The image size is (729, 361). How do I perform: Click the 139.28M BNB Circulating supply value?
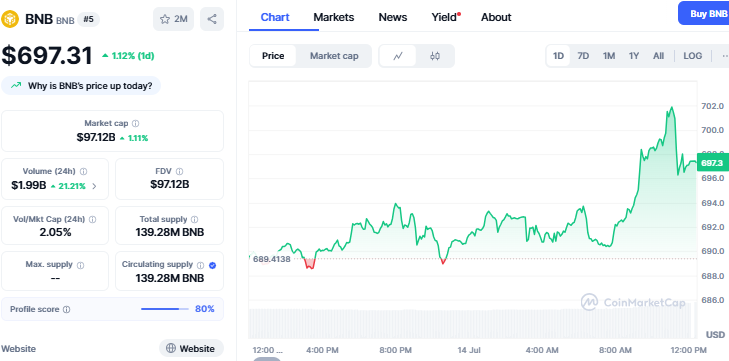[x=170, y=278]
